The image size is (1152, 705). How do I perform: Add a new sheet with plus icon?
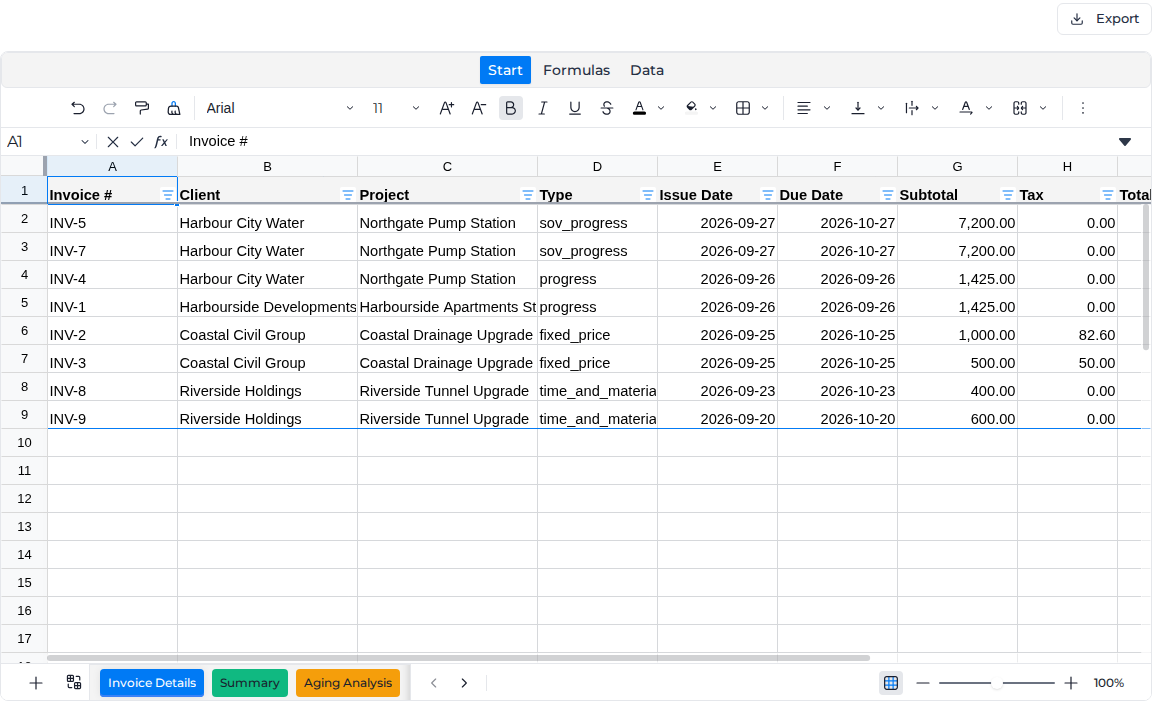(35, 683)
